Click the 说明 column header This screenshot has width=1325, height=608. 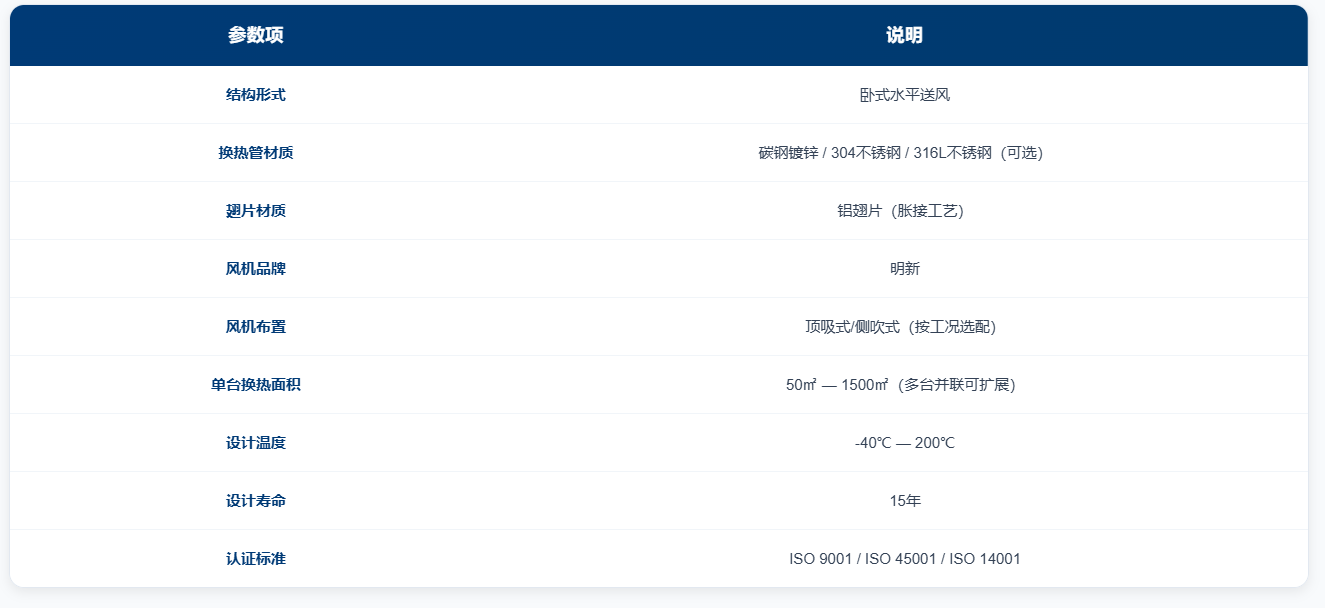tap(905, 35)
